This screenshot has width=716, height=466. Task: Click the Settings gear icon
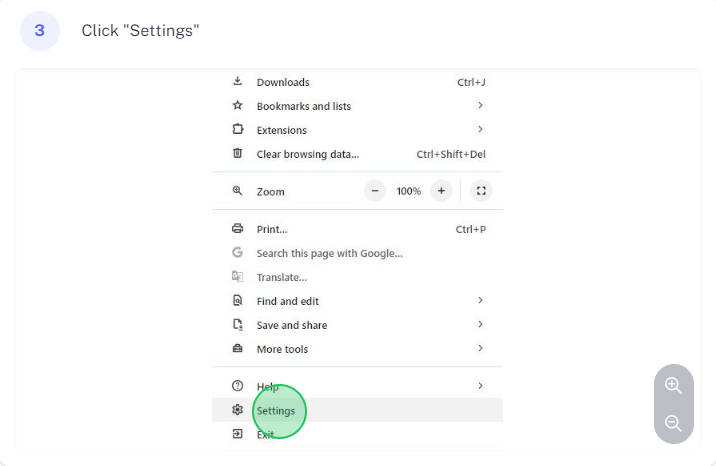tap(237, 410)
